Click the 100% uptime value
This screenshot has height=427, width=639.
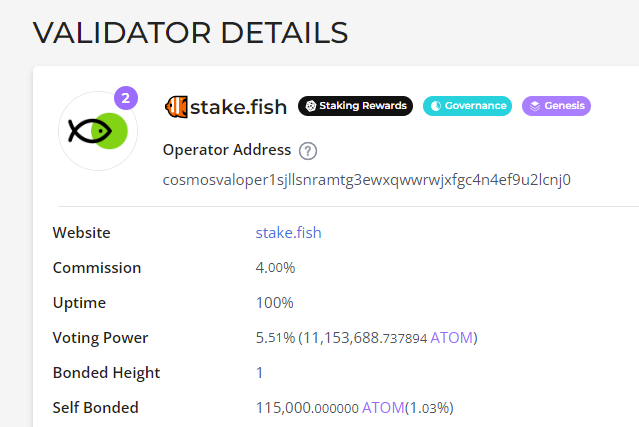click(x=274, y=303)
